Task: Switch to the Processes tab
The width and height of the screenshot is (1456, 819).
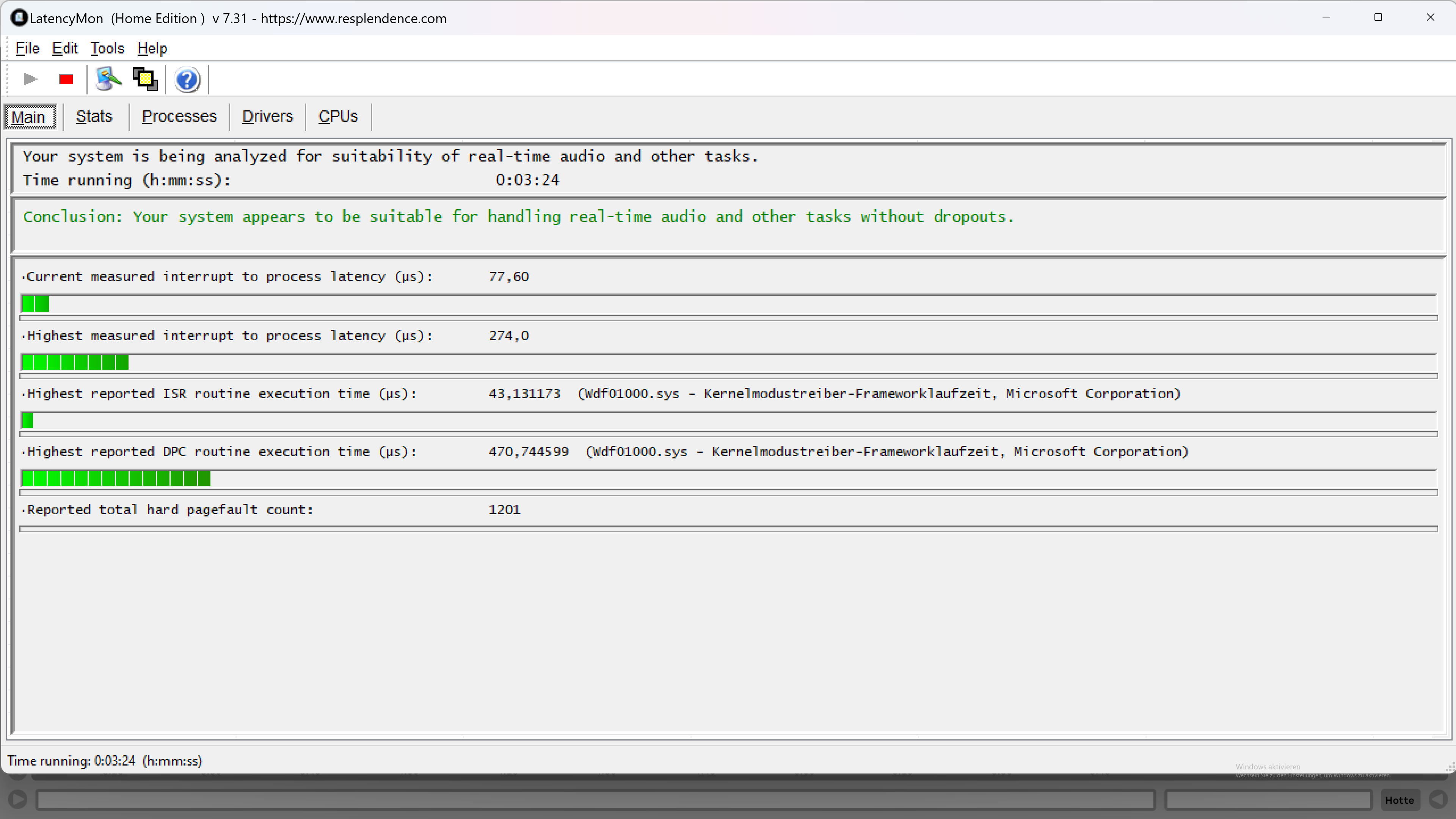Action: pyautogui.click(x=179, y=116)
